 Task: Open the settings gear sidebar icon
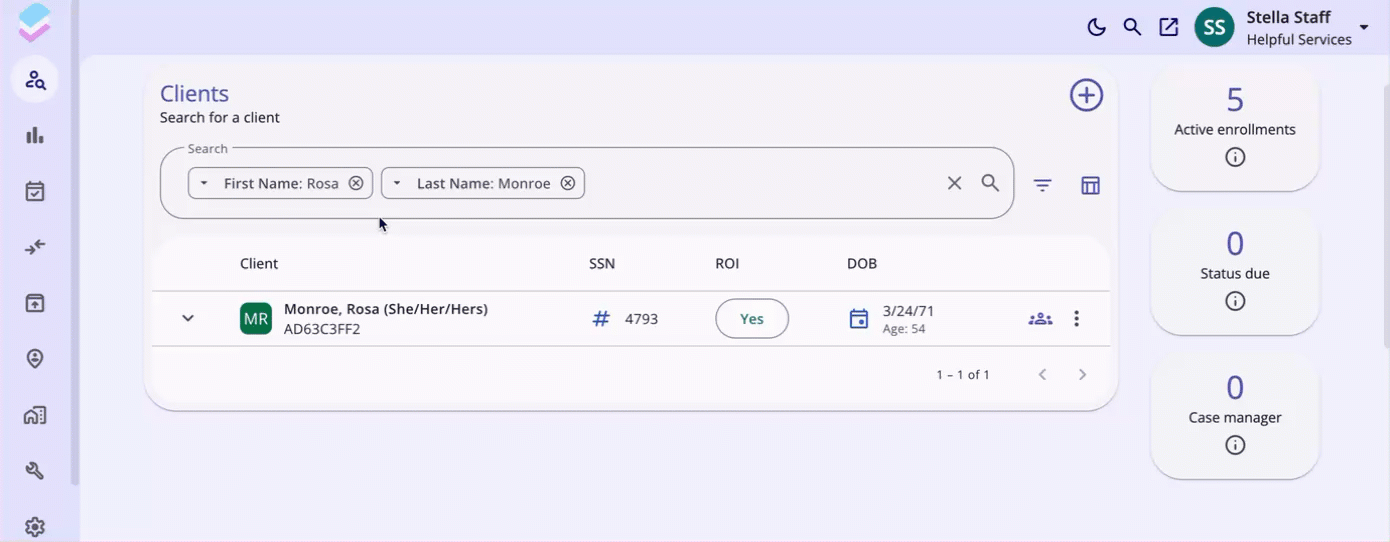pyautogui.click(x=35, y=527)
